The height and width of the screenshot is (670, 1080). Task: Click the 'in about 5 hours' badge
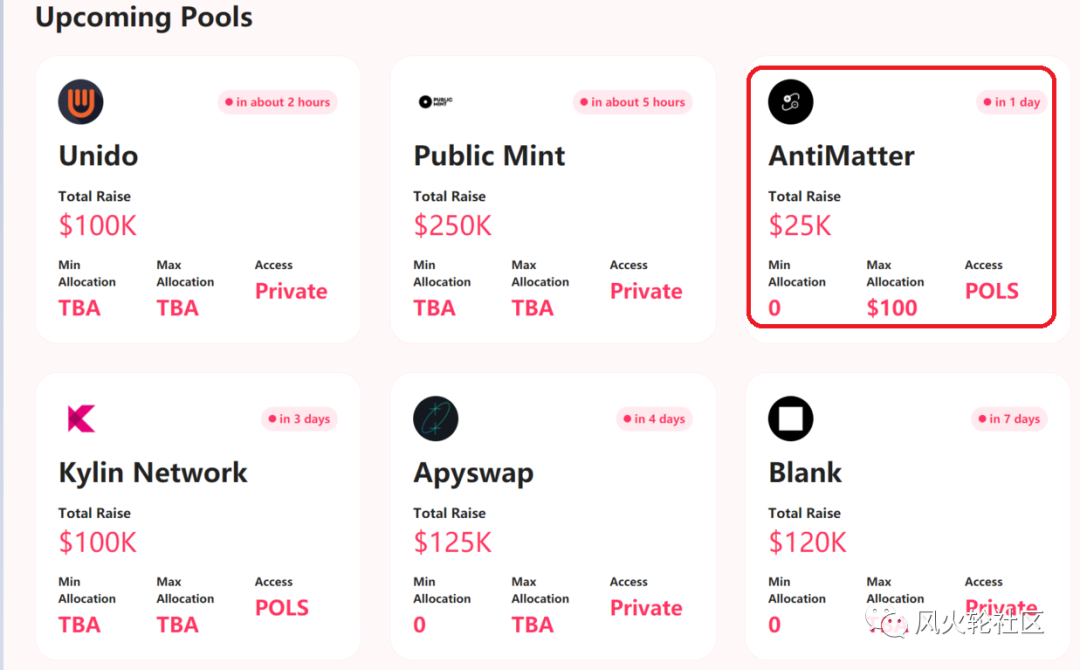(632, 102)
